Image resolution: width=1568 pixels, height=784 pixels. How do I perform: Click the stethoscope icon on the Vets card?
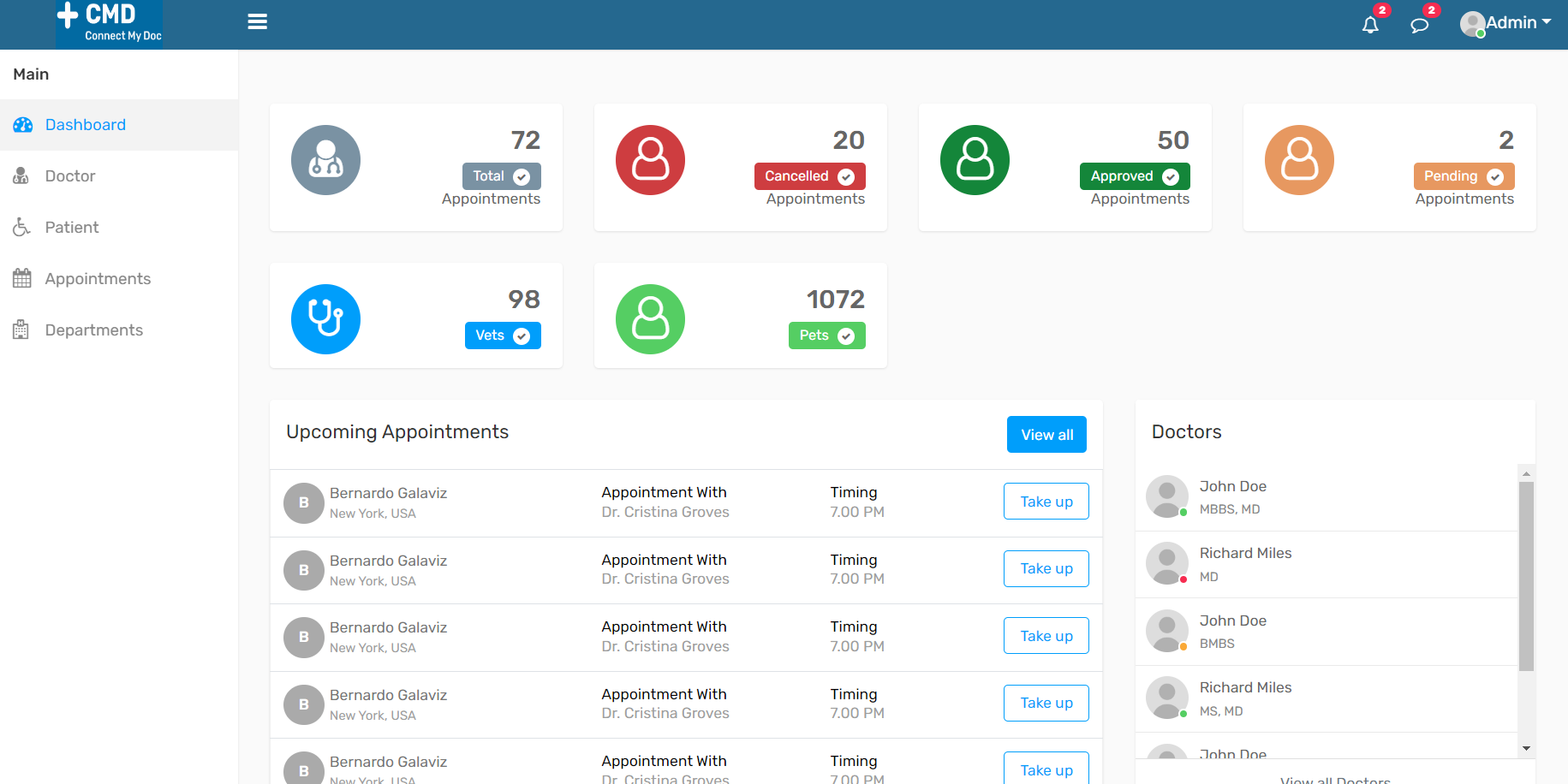pyautogui.click(x=325, y=318)
